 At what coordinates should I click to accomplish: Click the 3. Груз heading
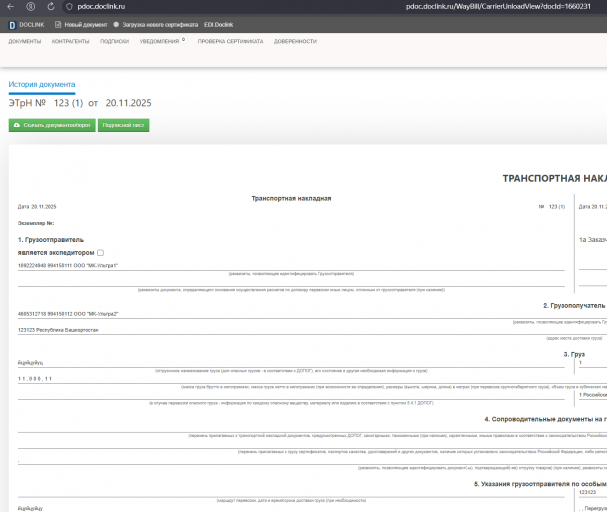(574, 354)
